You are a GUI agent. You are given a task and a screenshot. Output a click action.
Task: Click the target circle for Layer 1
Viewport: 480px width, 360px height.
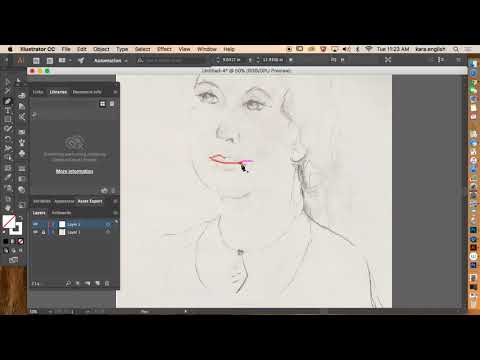[108, 232]
